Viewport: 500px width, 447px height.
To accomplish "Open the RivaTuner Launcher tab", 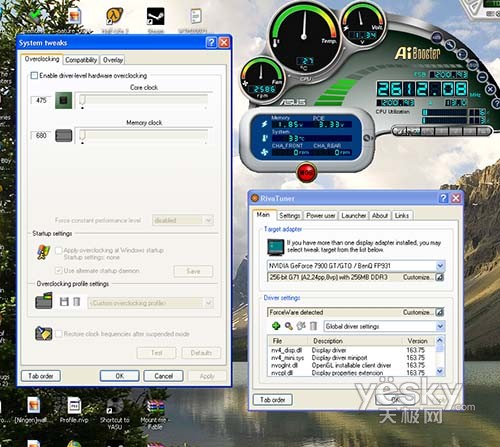I will (353, 216).
